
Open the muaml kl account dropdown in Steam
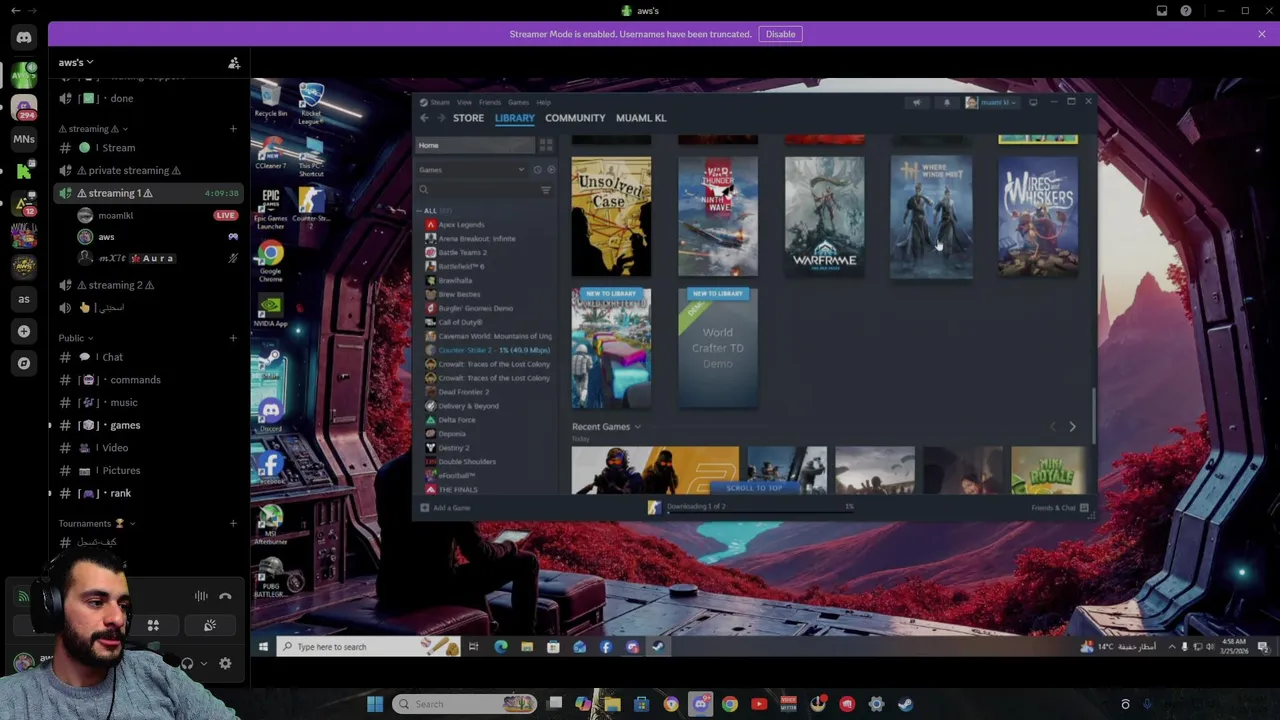(x=991, y=102)
